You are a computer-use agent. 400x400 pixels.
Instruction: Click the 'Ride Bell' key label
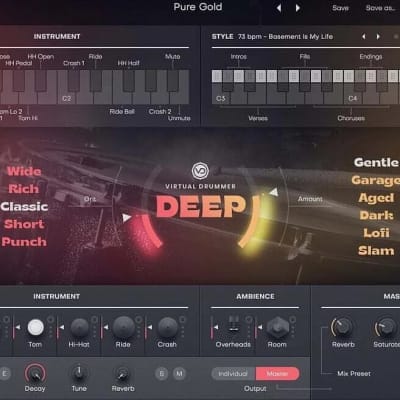tap(122, 112)
